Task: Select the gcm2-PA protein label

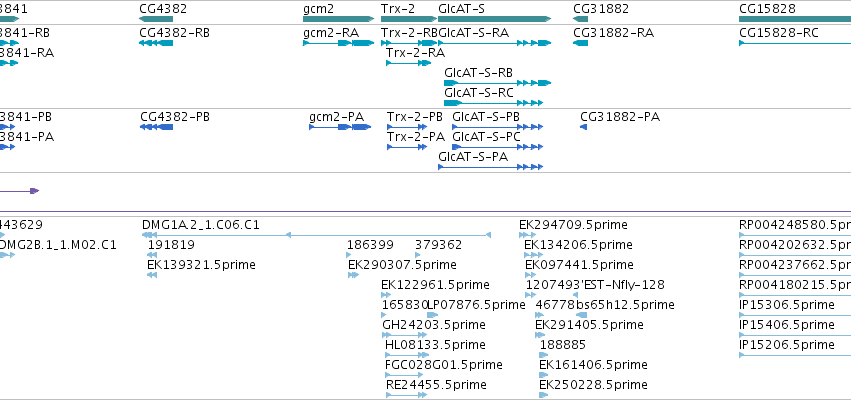Action: coord(336,117)
